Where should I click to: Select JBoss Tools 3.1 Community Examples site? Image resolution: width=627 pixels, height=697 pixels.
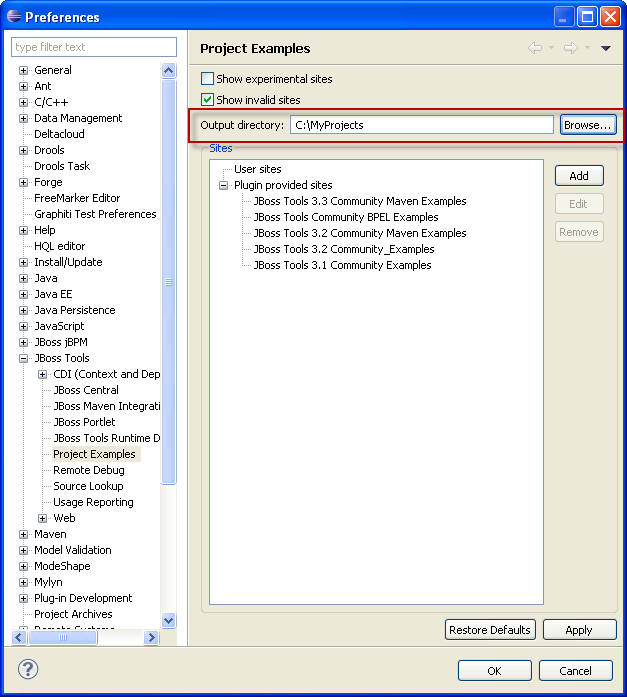point(342,265)
